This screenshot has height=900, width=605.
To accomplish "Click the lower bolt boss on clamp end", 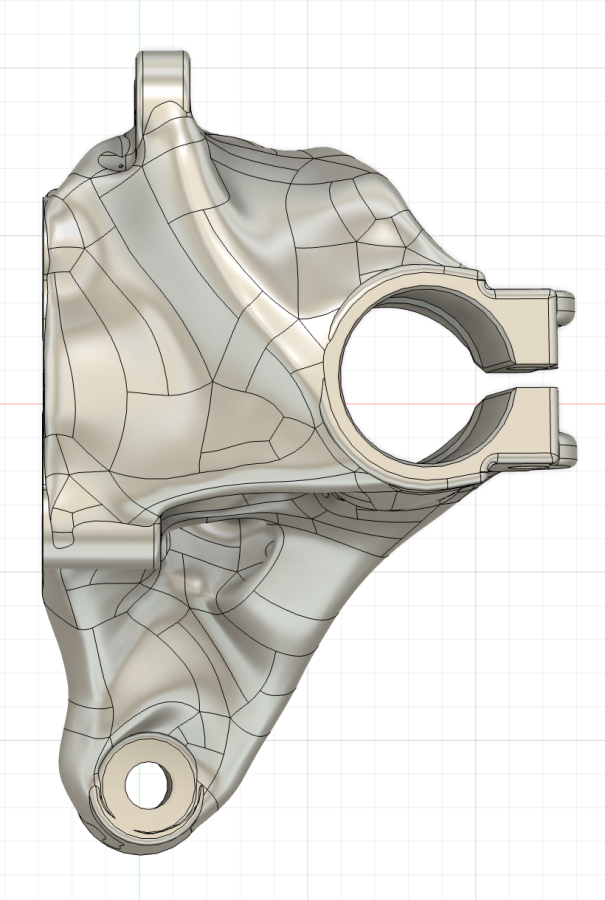I will (567, 441).
